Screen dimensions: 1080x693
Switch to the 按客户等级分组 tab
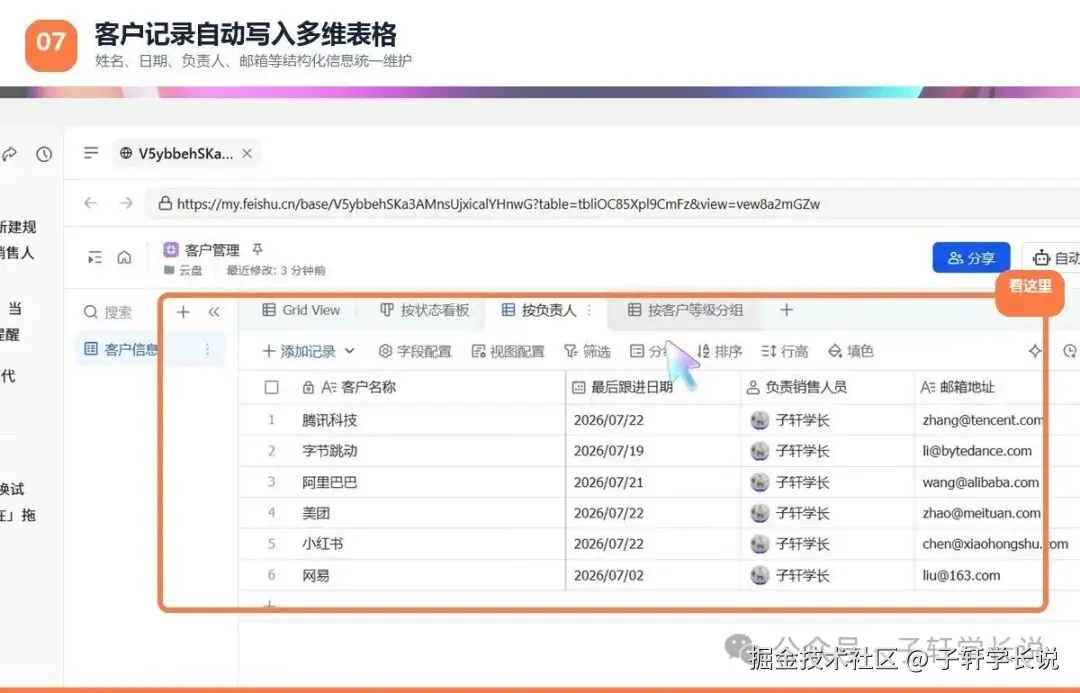tap(685, 310)
